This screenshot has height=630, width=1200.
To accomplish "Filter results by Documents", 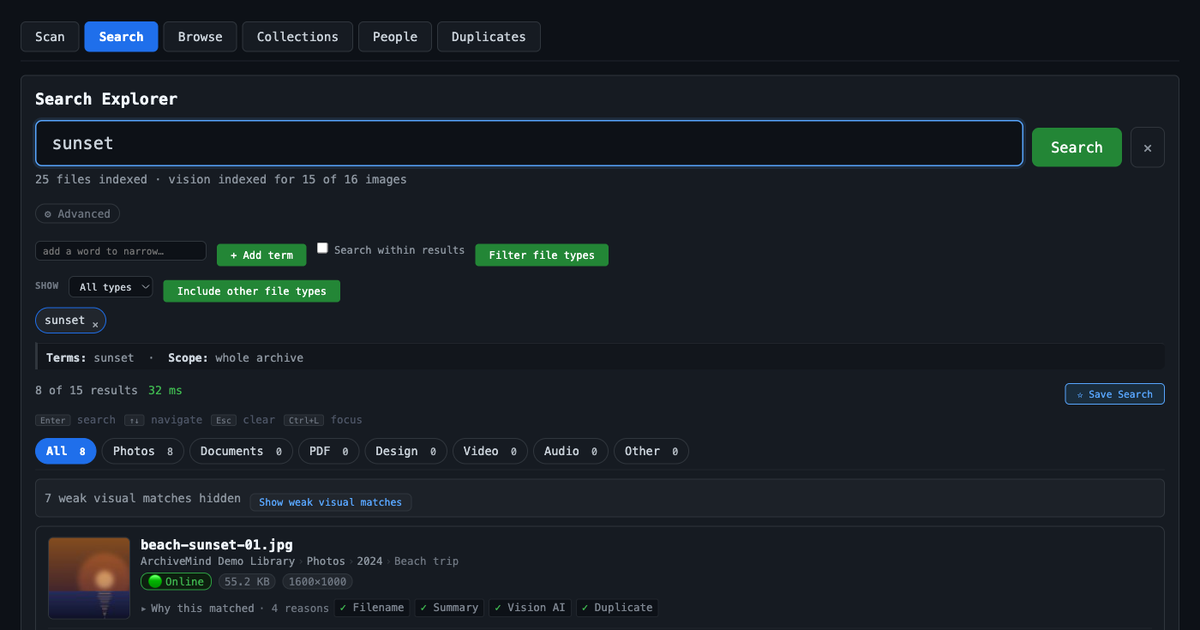I will (x=241, y=451).
